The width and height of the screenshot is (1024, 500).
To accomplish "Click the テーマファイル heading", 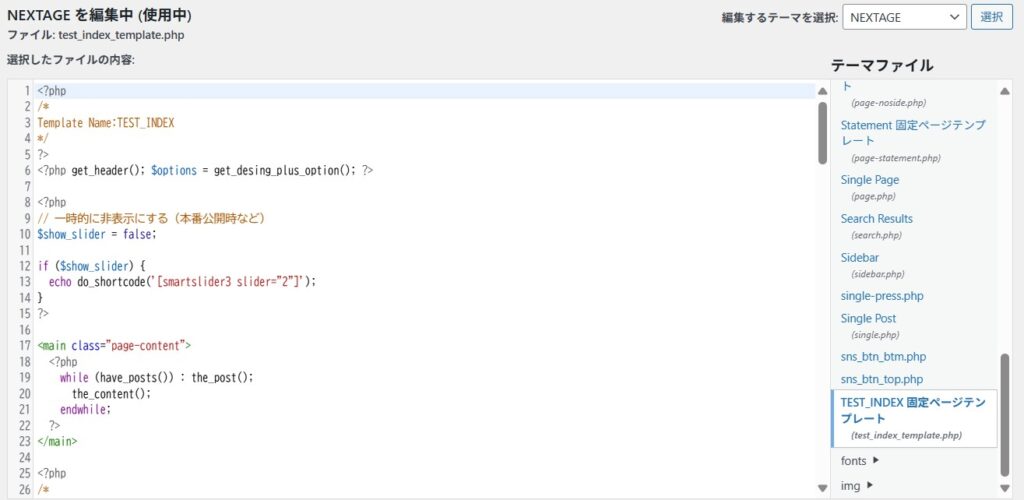I will tap(882, 65).
